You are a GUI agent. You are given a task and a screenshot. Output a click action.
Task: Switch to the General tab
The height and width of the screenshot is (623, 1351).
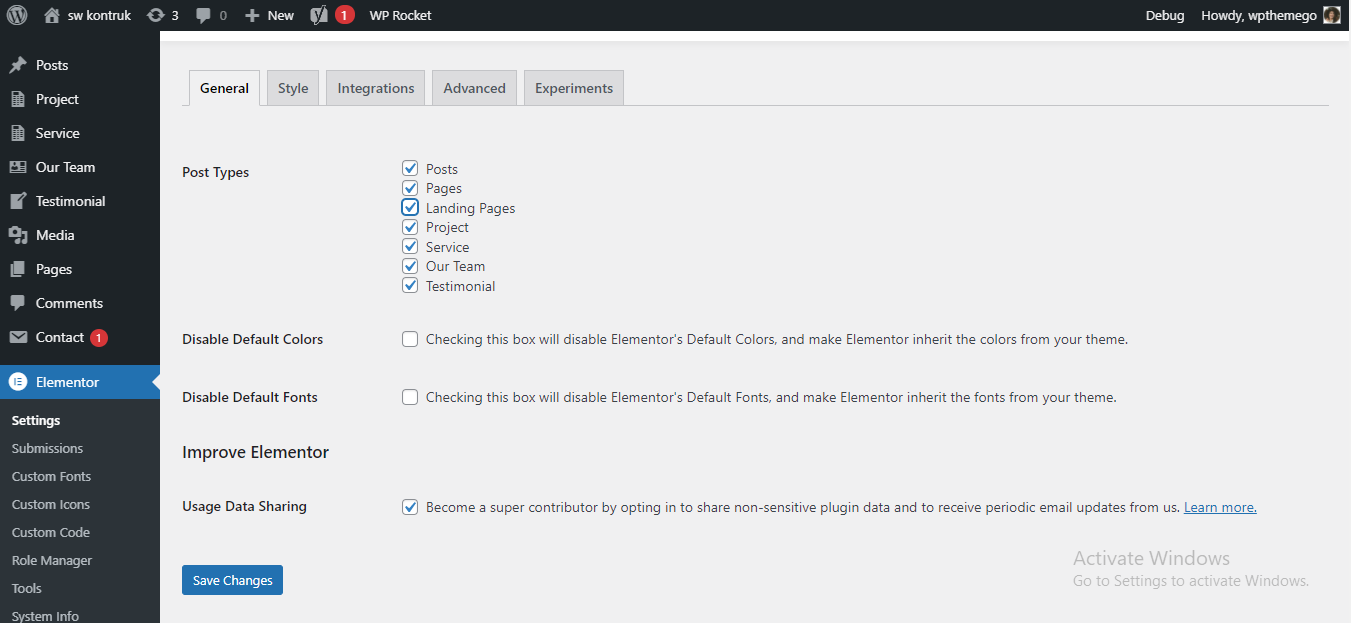[224, 88]
